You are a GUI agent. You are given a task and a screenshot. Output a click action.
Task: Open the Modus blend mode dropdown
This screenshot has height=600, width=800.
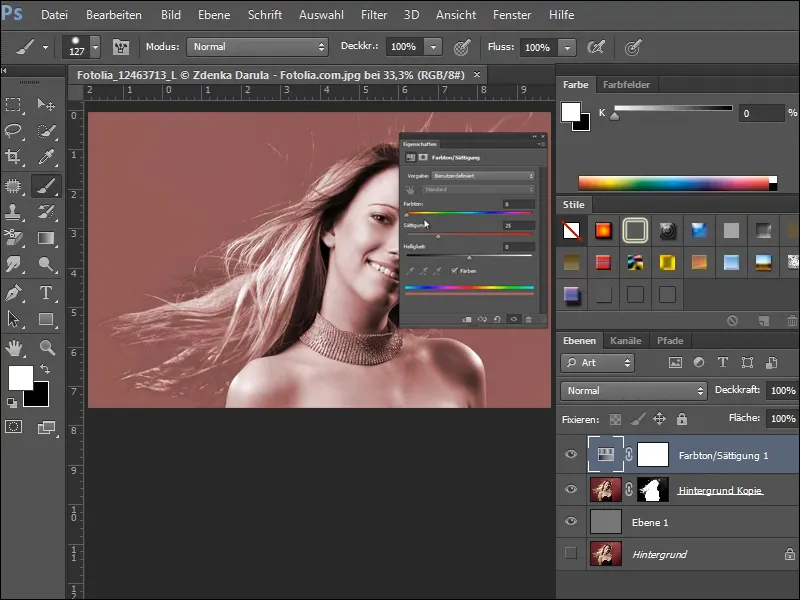[257, 47]
